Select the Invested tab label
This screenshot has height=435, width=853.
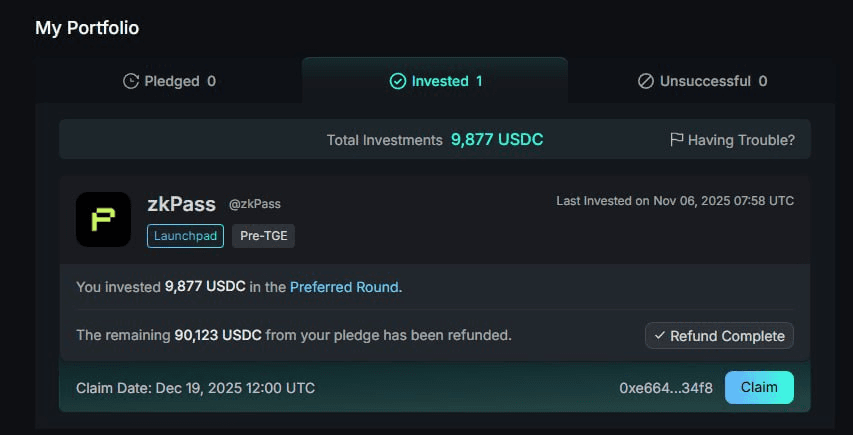[440, 81]
